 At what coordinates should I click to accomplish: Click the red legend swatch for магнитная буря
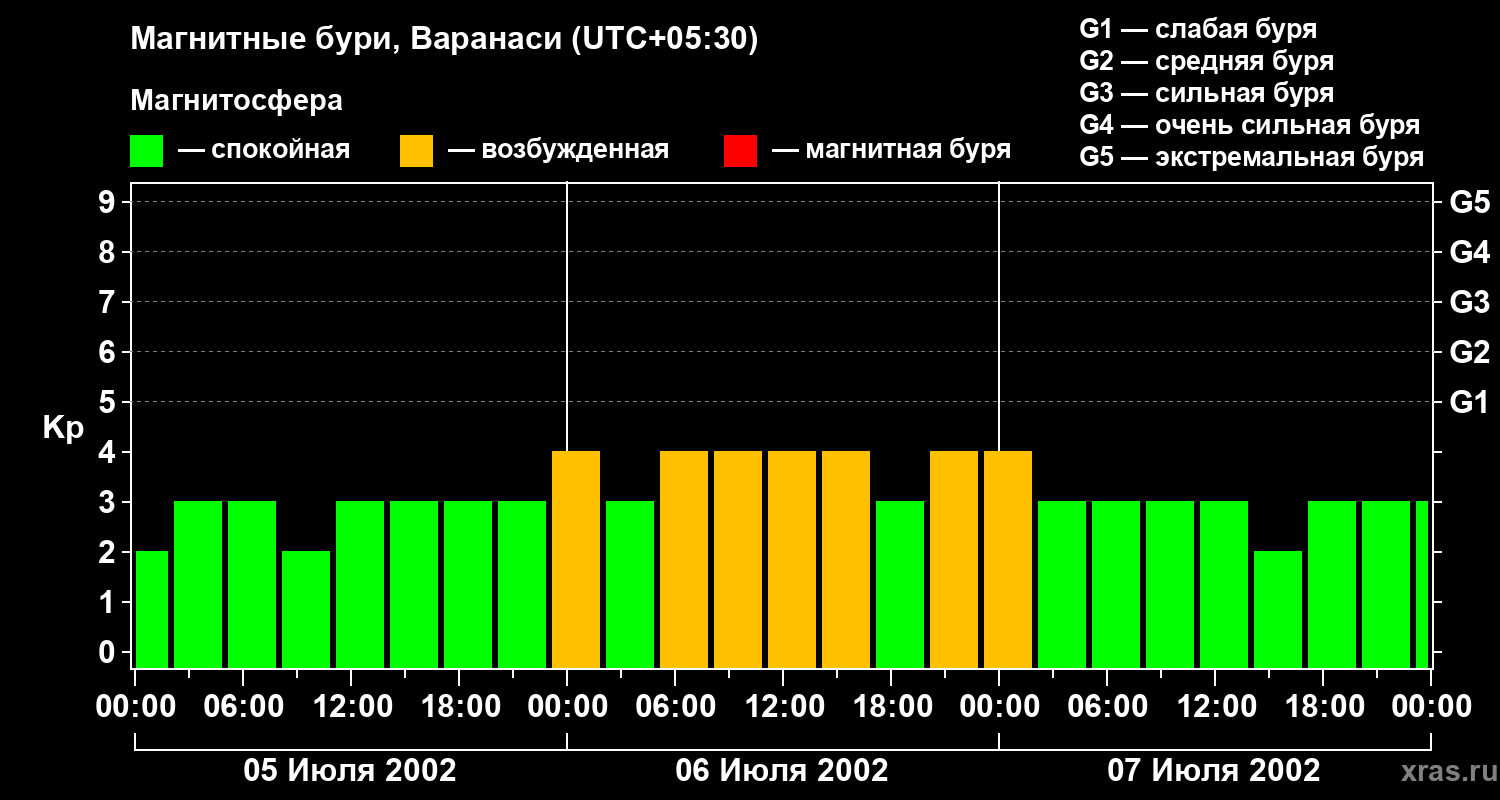pos(740,151)
